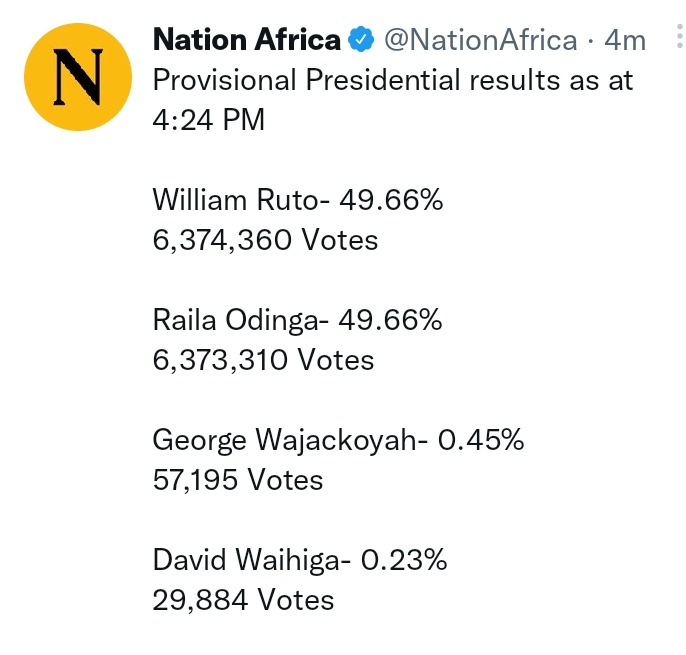The height and width of the screenshot is (655, 686).
Task: Click the 57,195 Votes line
Action: point(238,480)
